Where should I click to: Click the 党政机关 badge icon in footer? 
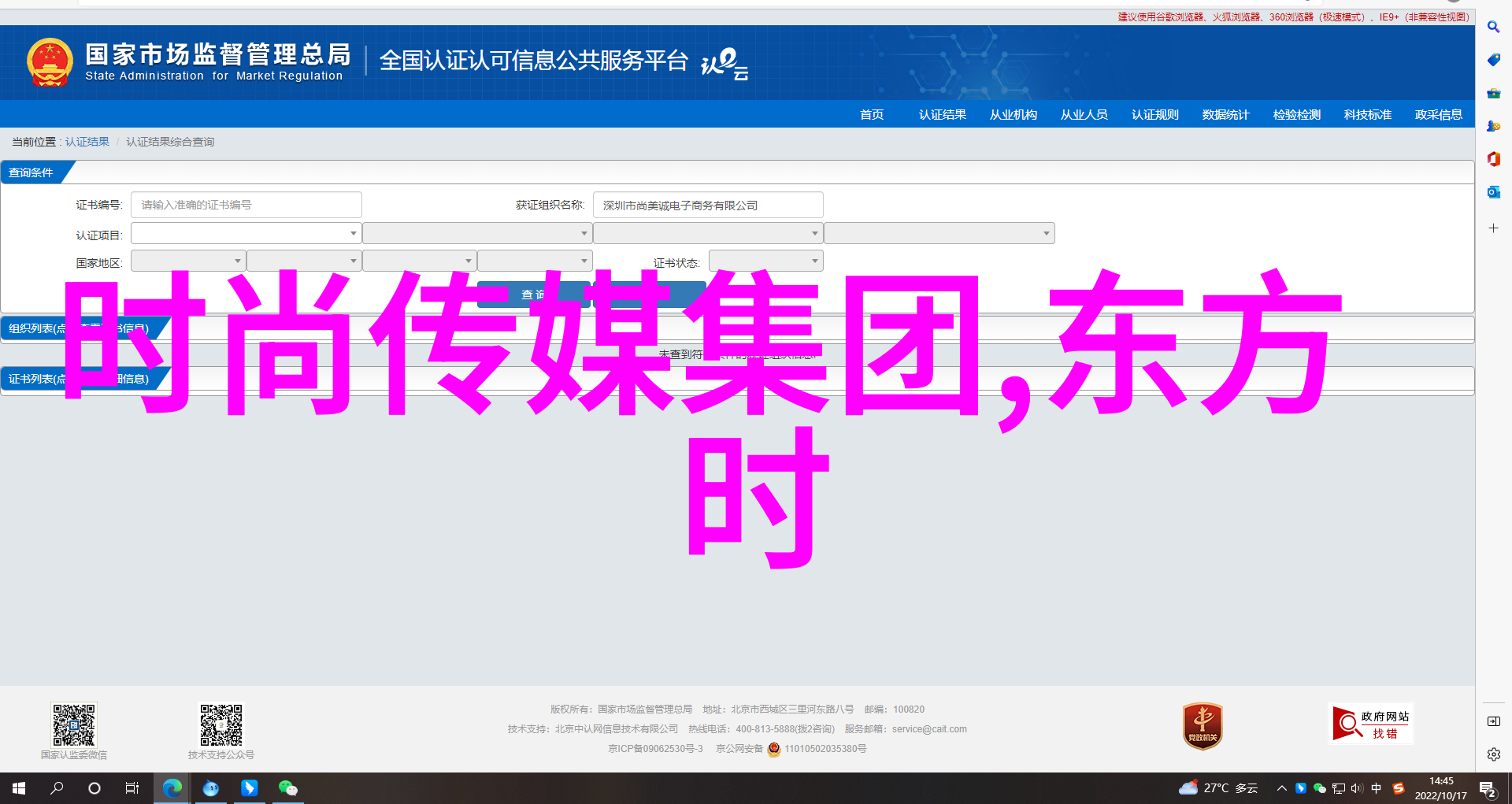[x=1203, y=725]
